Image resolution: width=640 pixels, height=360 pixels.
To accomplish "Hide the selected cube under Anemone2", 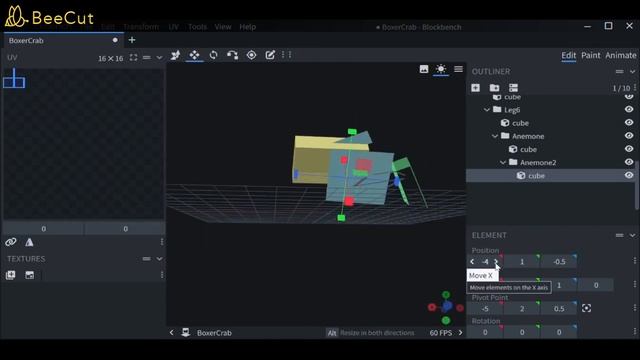I will coord(629,175).
